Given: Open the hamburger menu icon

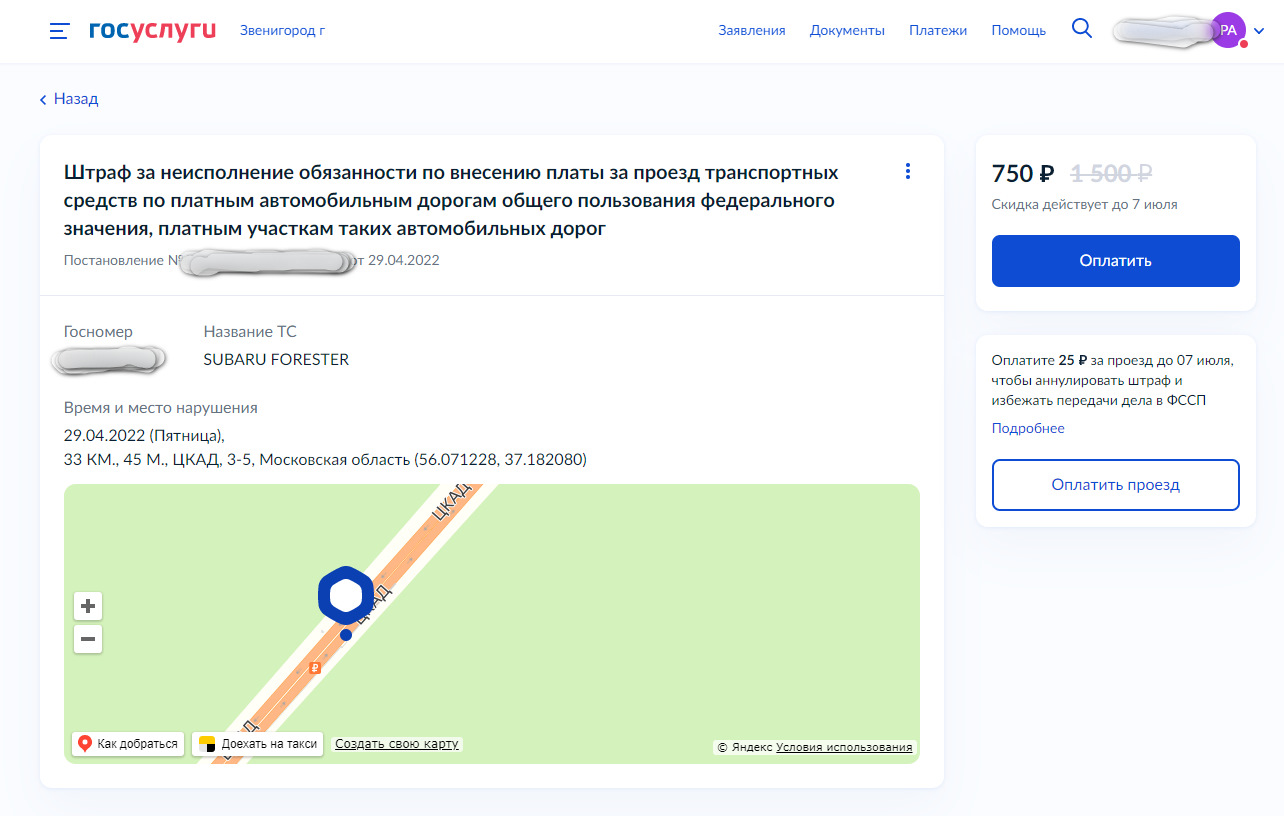Looking at the screenshot, I should (x=59, y=30).
